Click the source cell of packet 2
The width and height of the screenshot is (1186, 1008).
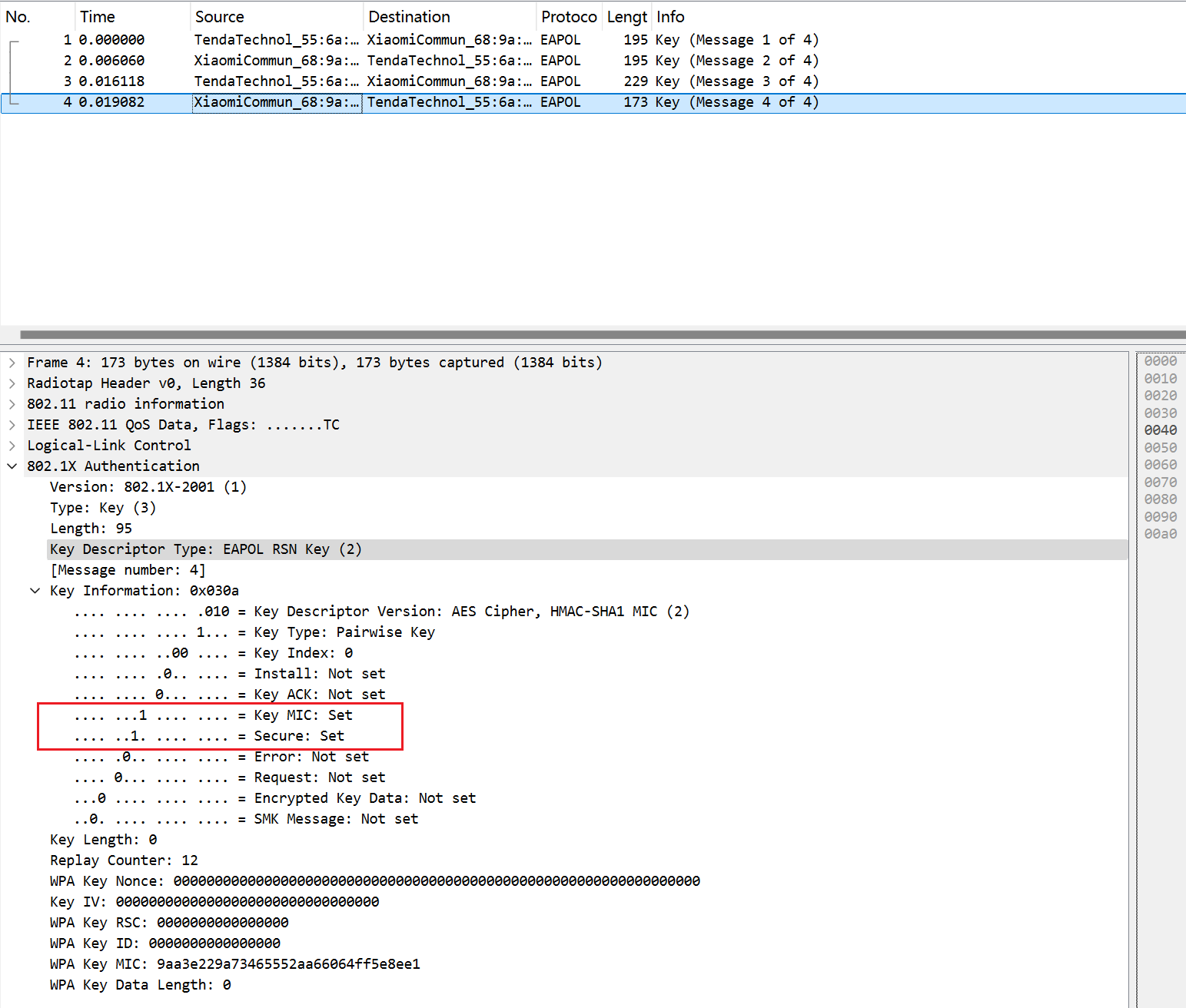coord(277,61)
